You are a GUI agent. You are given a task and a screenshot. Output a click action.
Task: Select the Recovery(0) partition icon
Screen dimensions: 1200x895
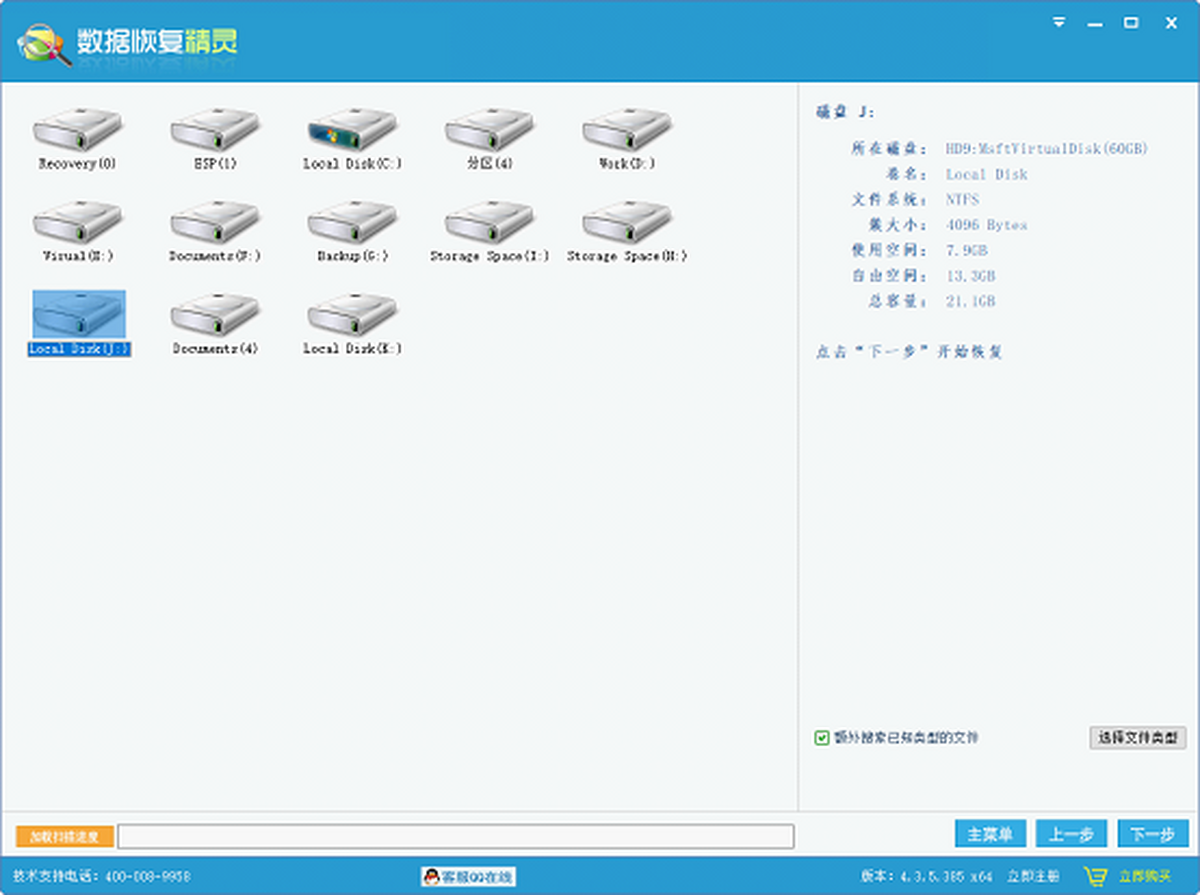(77, 131)
